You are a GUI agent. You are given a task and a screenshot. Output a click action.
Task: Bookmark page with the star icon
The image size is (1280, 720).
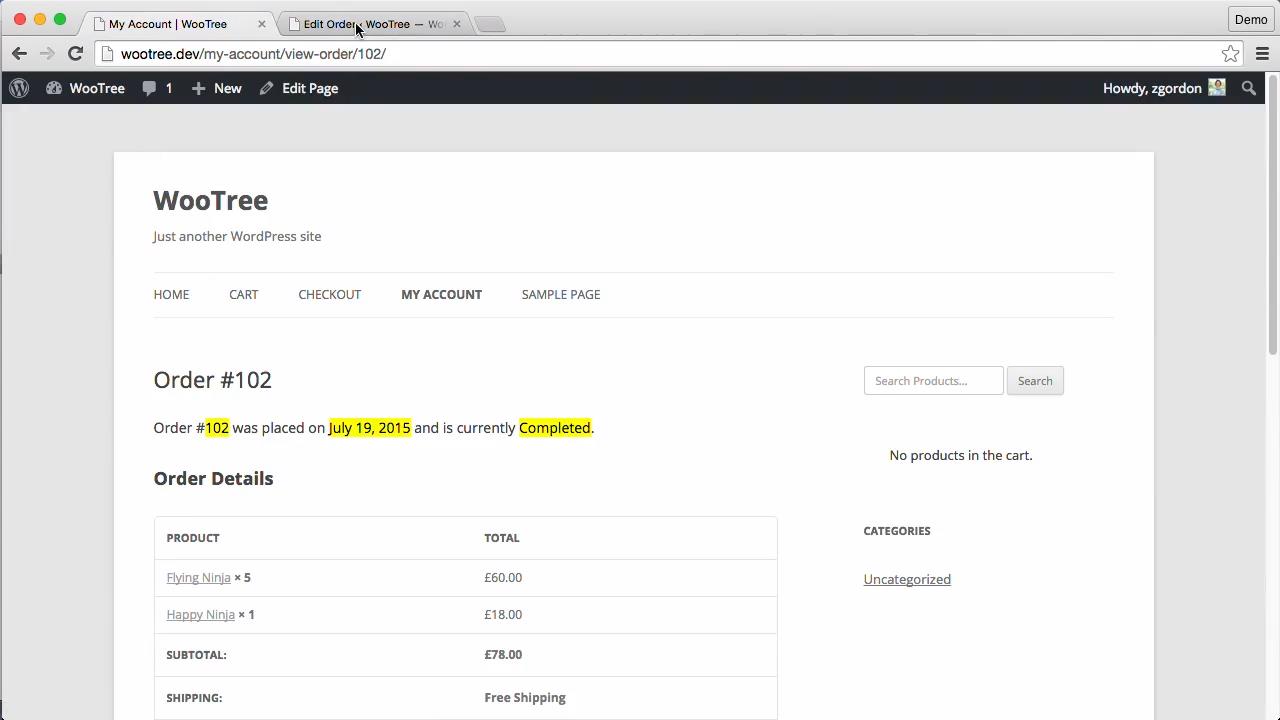pos(1231,54)
